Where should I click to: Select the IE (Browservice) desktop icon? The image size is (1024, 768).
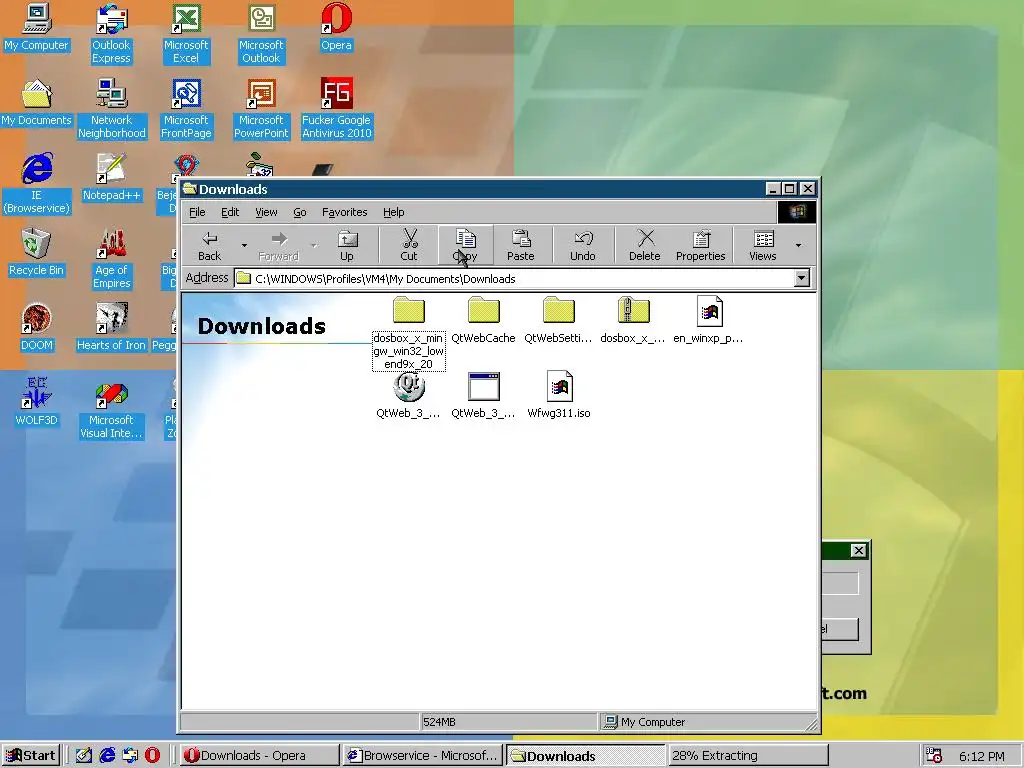pos(36,184)
